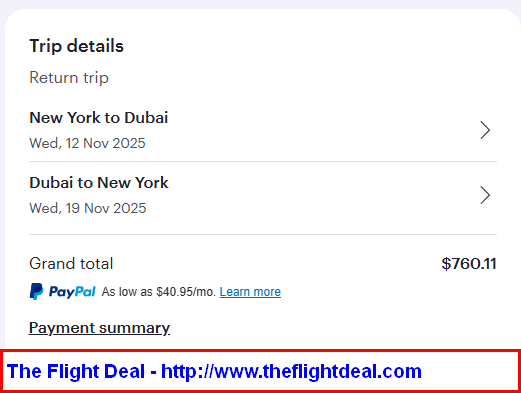Open the http://www.theflightdeal.com URL text
This screenshot has width=521, height=393.
(x=291, y=371)
